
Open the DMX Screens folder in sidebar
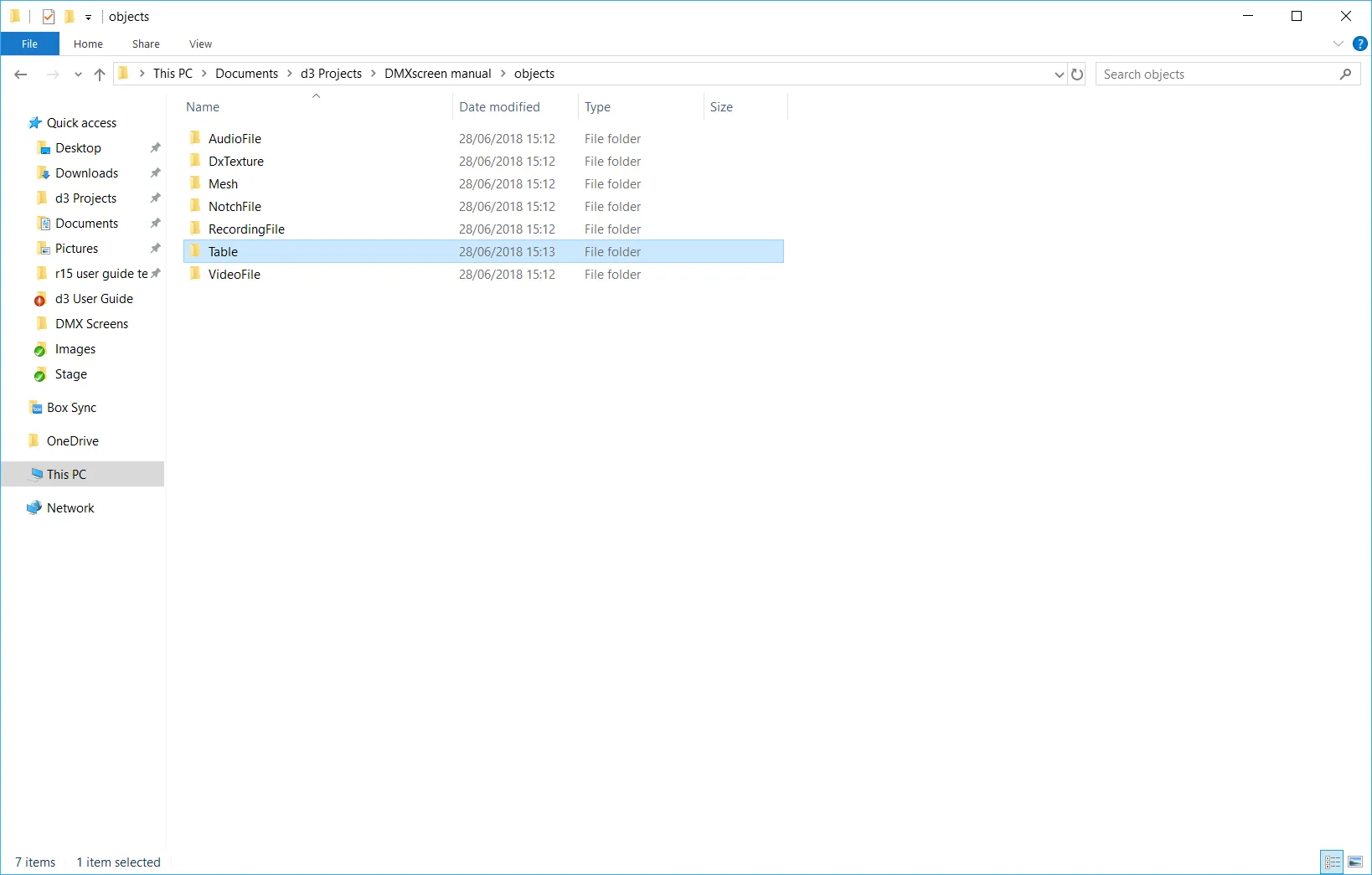(91, 323)
